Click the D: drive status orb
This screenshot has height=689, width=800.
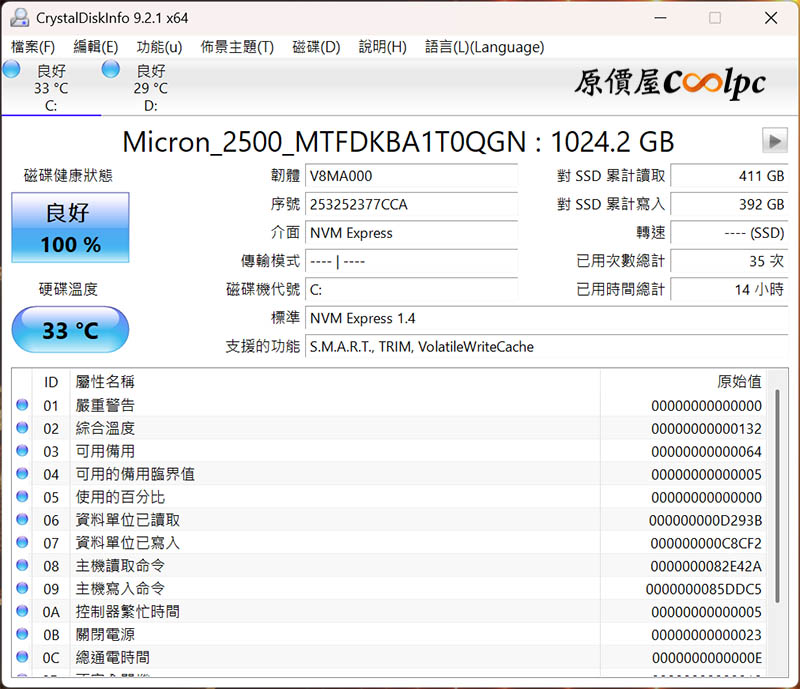click(111, 69)
